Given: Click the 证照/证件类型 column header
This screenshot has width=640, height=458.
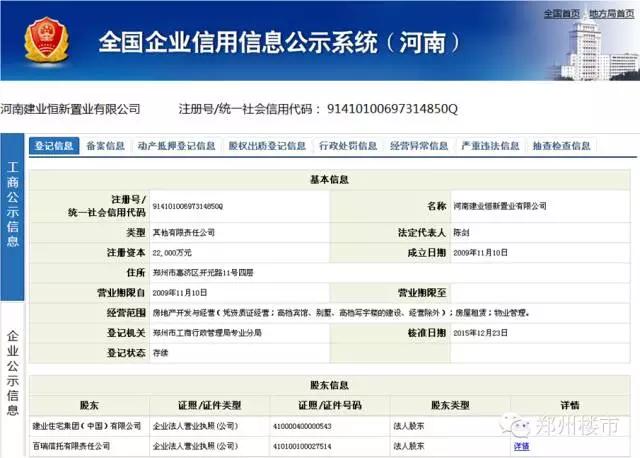Looking at the screenshot, I should click(209, 405).
